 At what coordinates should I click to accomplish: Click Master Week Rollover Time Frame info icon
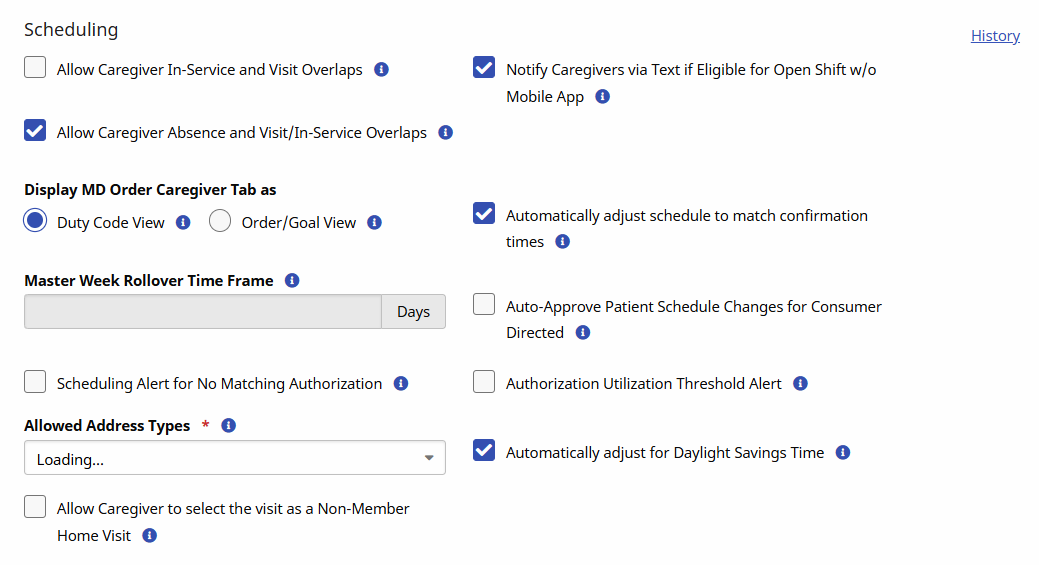[292, 281]
